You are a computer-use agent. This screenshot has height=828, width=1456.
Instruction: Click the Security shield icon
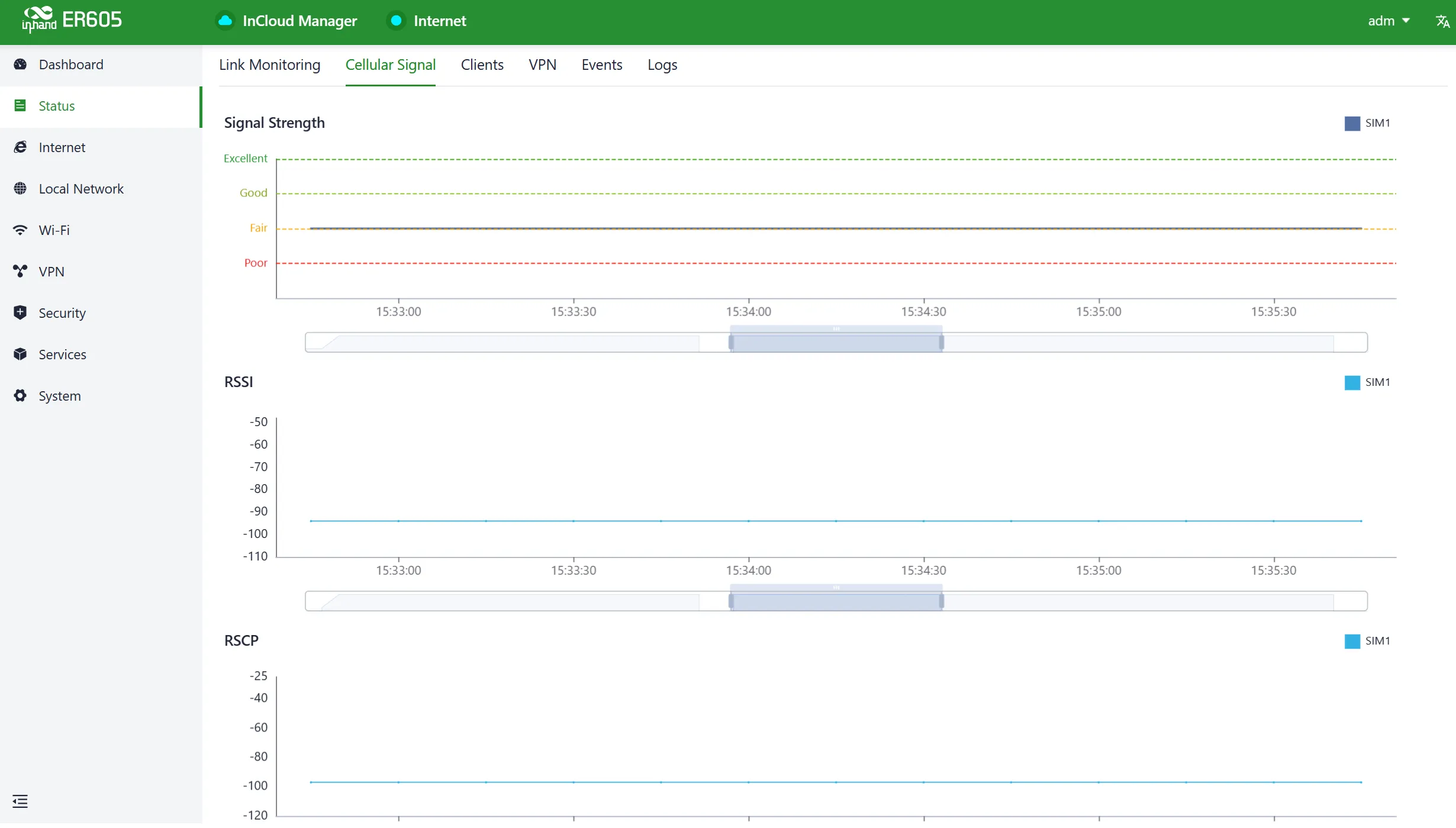click(20, 312)
